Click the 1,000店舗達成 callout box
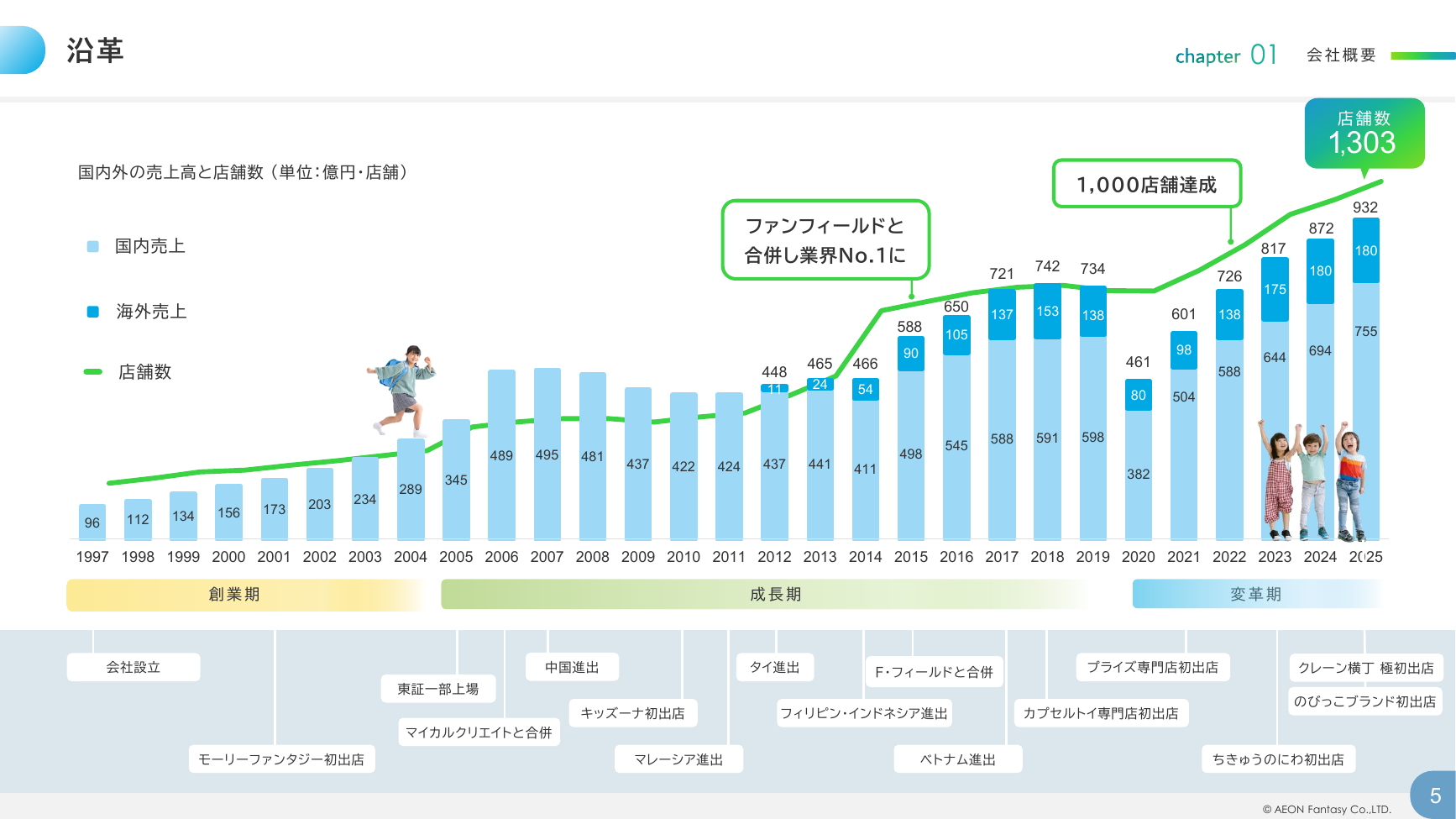This screenshot has width=1456, height=819. (x=1147, y=184)
